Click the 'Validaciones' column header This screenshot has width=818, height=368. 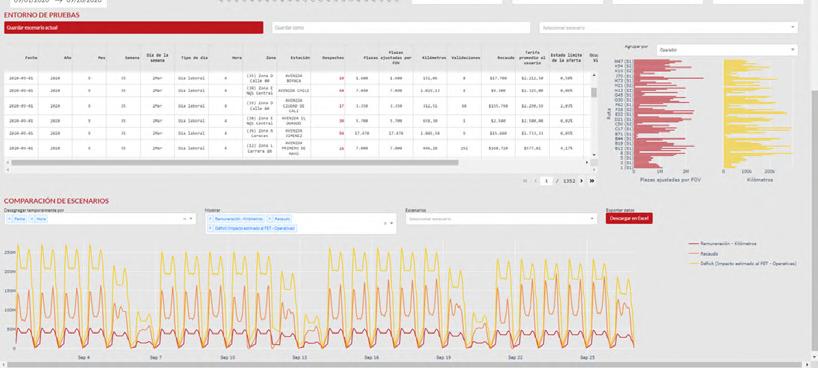464,58
